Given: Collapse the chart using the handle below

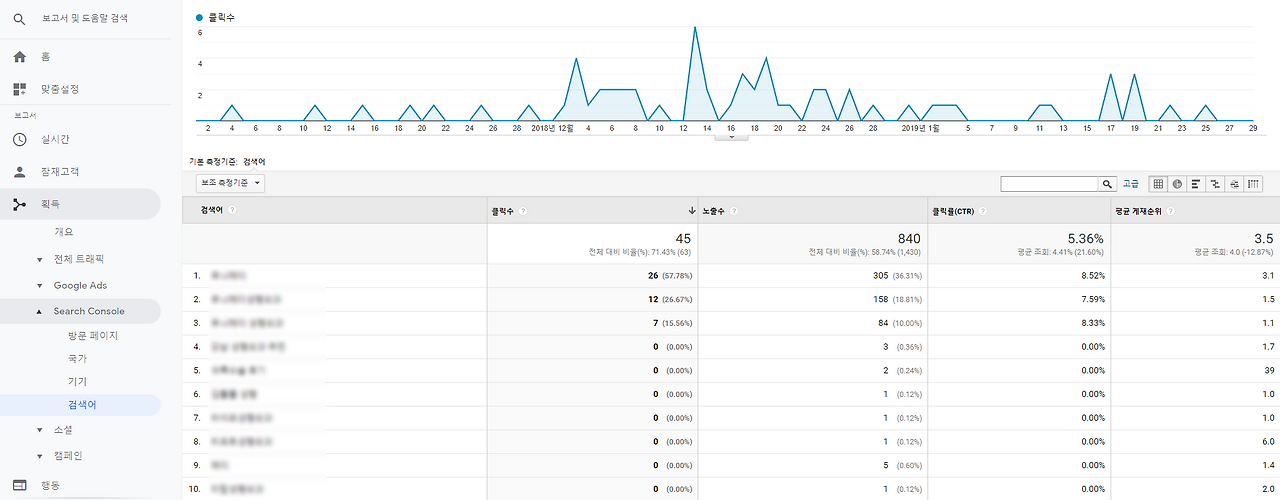Looking at the screenshot, I should pos(731,138).
